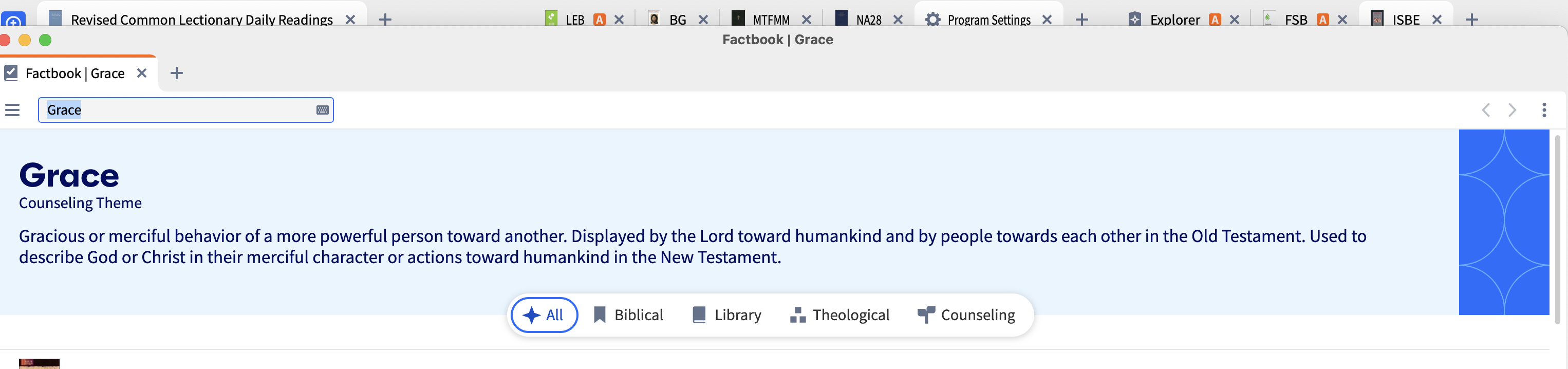
Task: Add a new tab next to Factbook
Action: click(177, 73)
